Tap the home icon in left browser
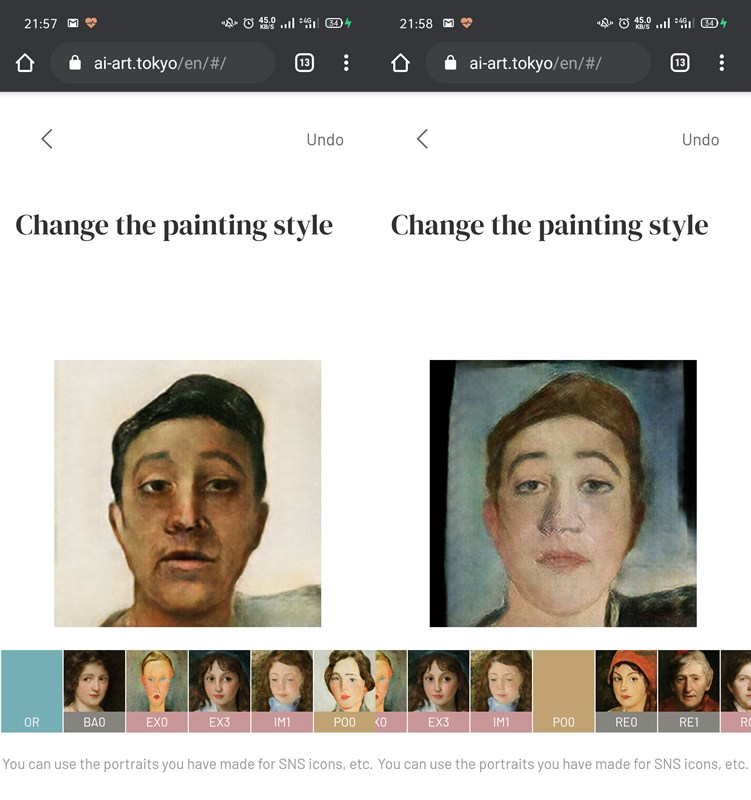This screenshot has height=800, width=751. [25, 63]
